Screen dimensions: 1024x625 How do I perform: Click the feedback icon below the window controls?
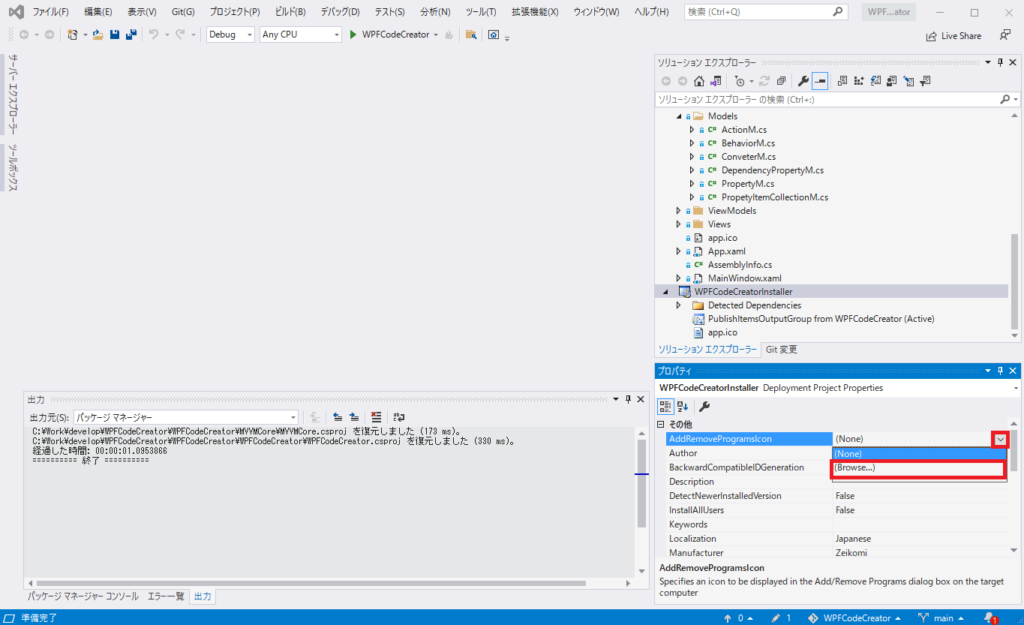point(1005,35)
